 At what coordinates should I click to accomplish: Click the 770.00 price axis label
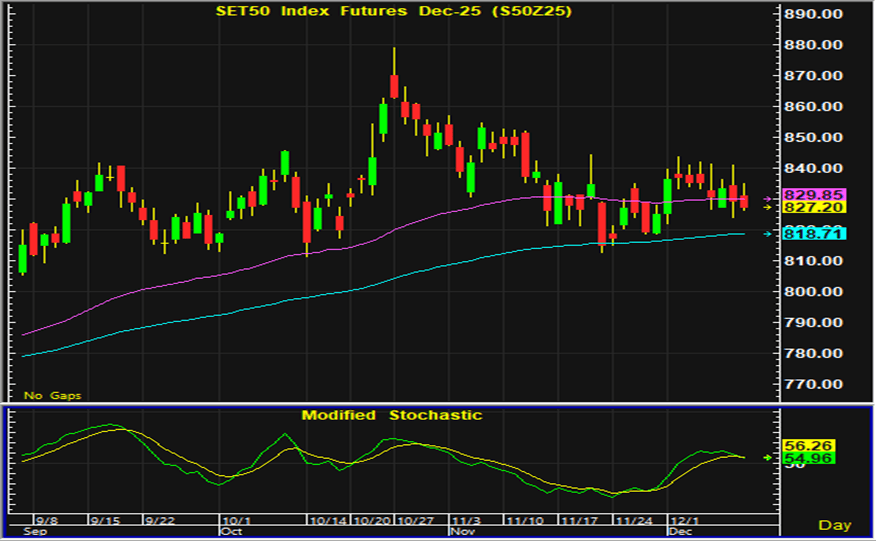[x=814, y=385]
